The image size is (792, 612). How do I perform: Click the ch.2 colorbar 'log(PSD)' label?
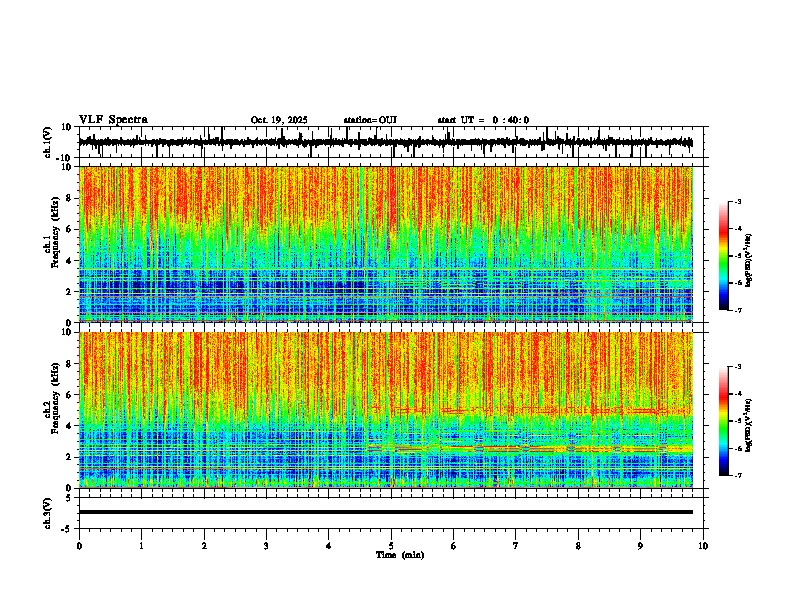[748, 425]
